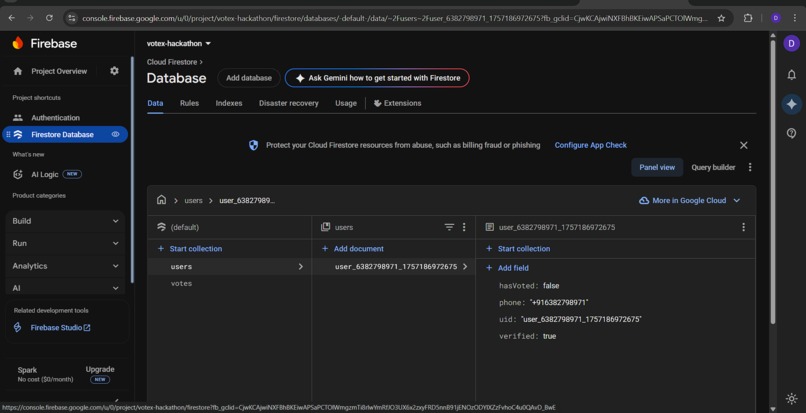Image resolution: width=806 pixels, height=413 pixels.
Task: Click the browser address bar URL
Action: coord(394,18)
